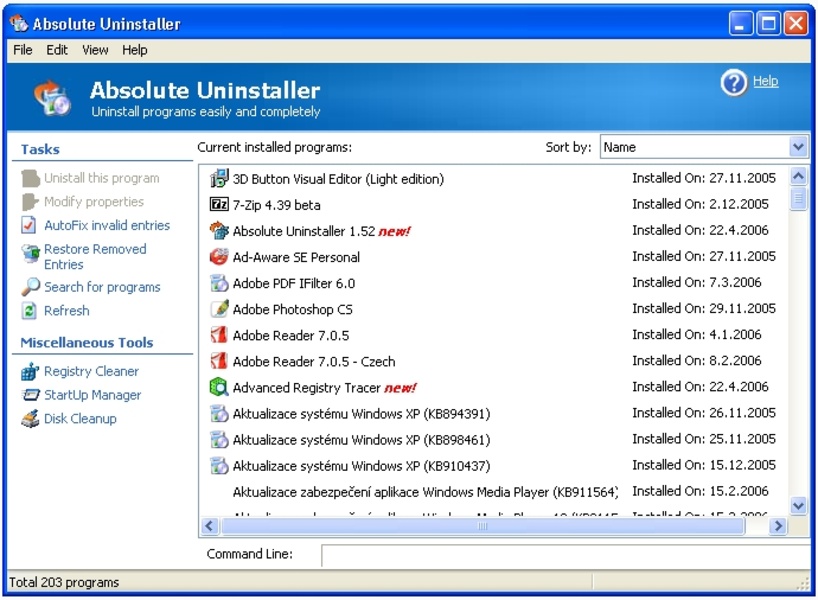
Task: Click the green Refresh icon
Action: pos(29,312)
